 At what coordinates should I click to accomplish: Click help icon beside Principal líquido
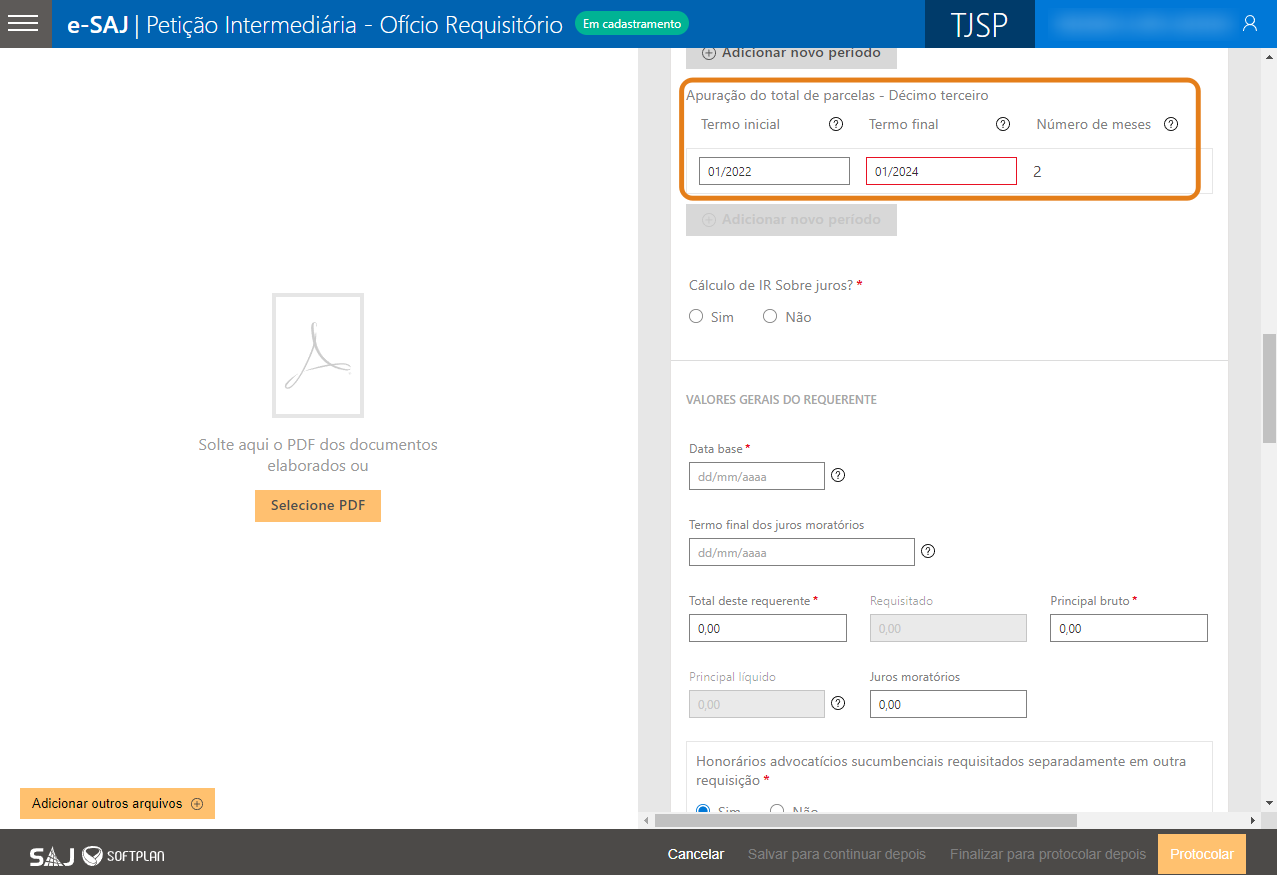pos(839,704)
